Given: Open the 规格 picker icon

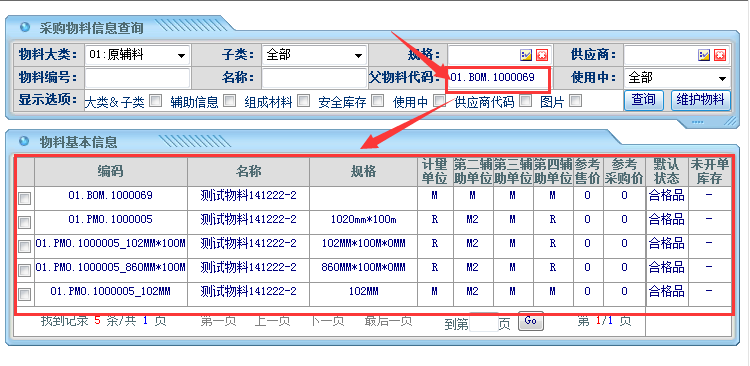Looking at the screenshot, I should 526,55.
